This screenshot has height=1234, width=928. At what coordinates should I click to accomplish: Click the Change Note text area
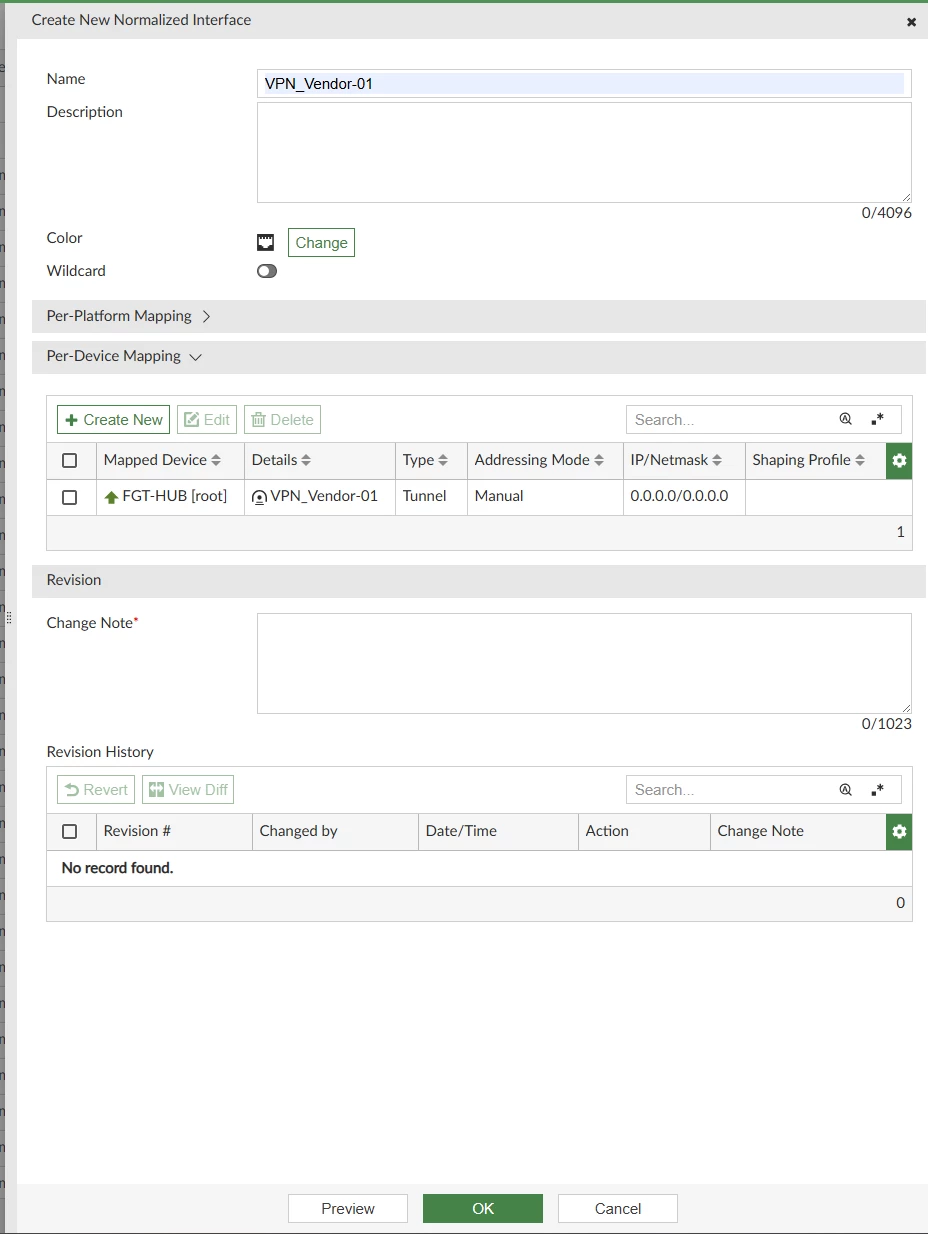(584, 664)
